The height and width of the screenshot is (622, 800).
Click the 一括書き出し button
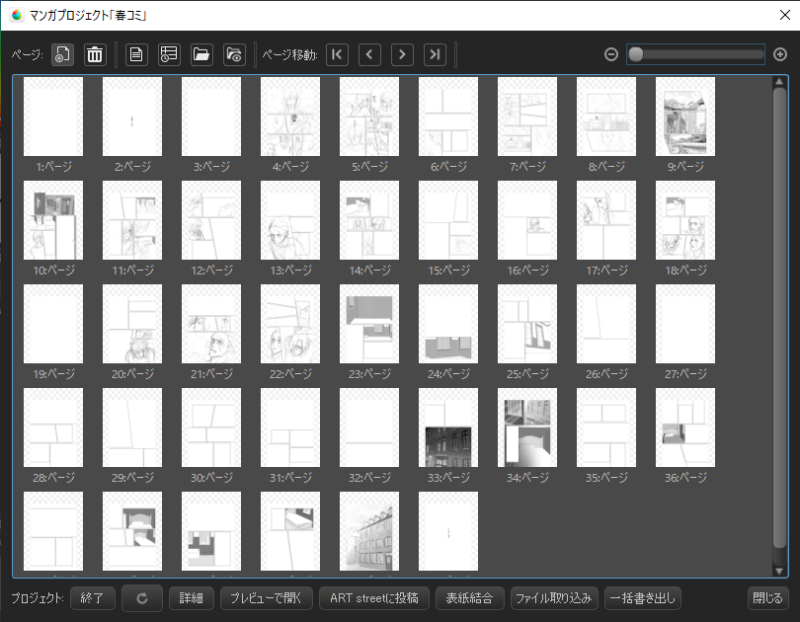(643, 598)
